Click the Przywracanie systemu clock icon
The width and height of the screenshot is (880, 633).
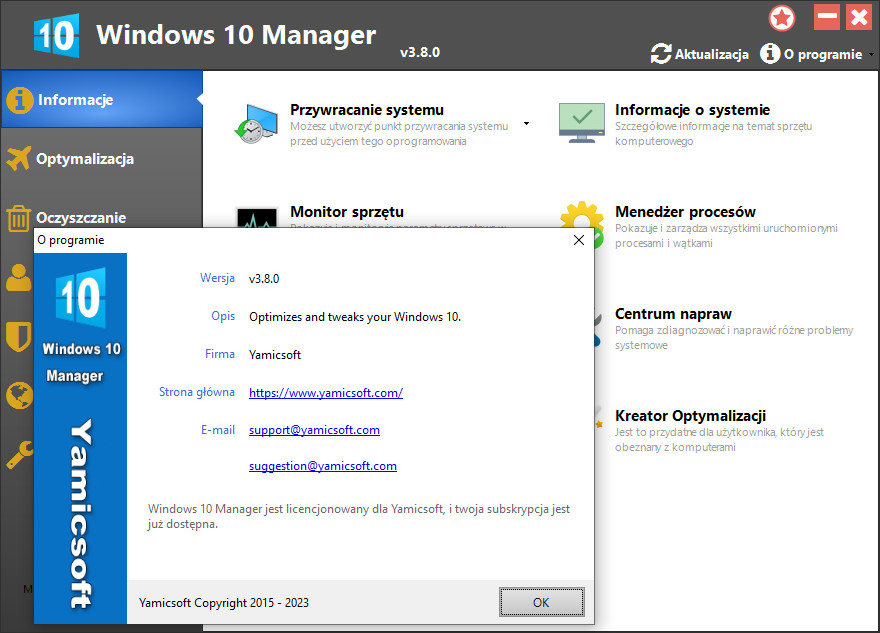pyautogui.click(x=256, y=123)
